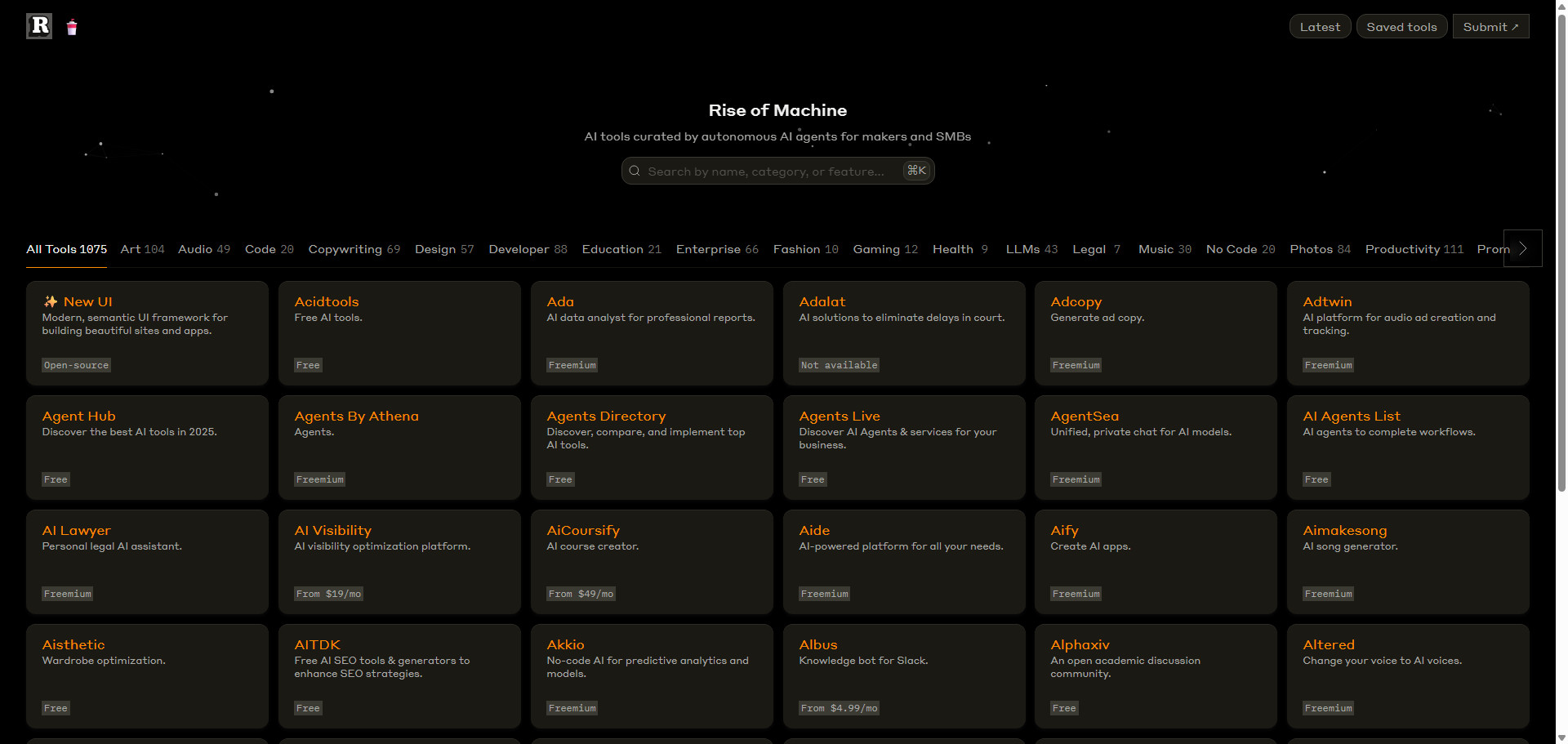
Task: Click the Submit button
Action: point(1490,27)
